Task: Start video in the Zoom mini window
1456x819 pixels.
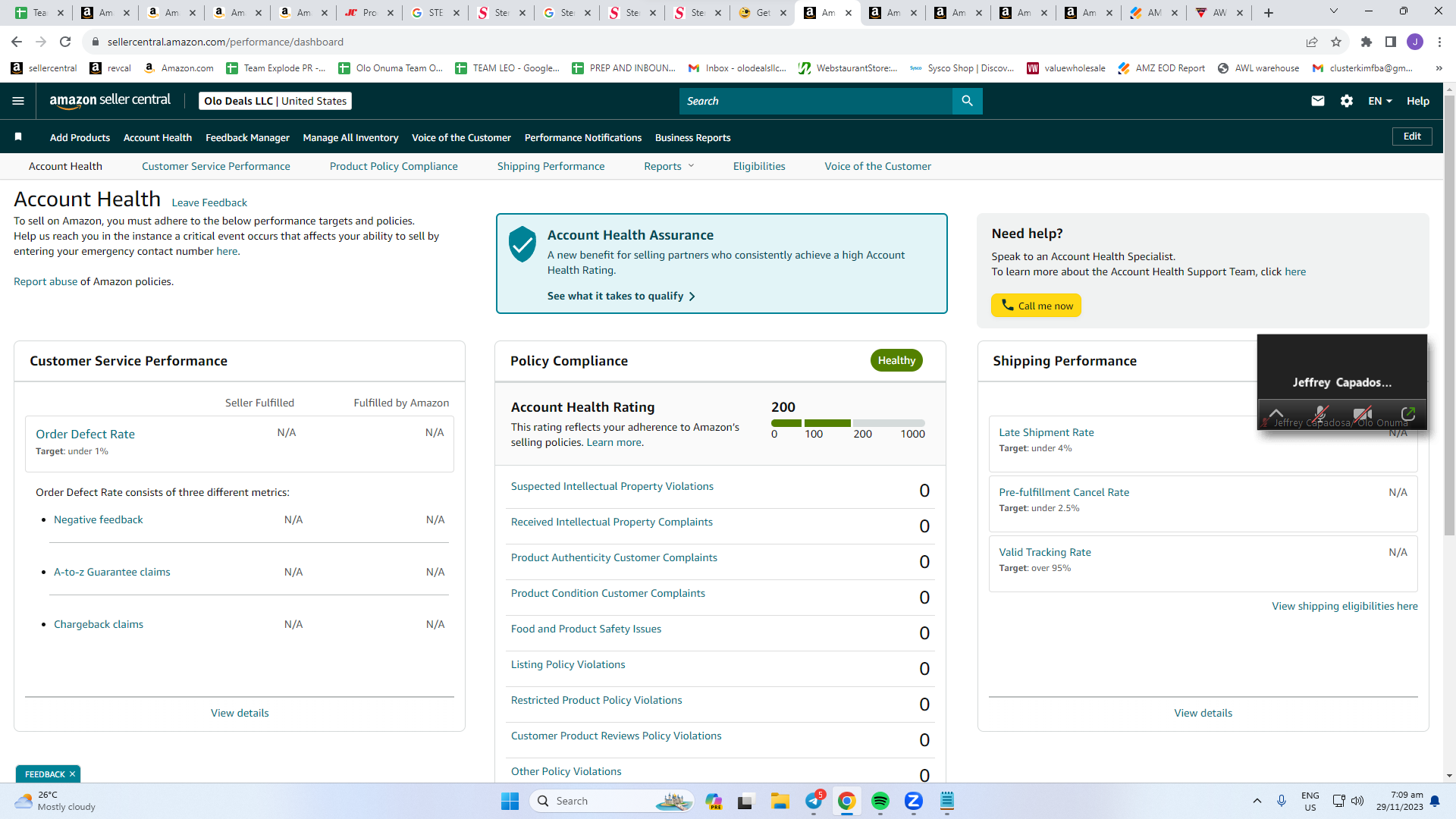Action: click(x=1363, y=414)
